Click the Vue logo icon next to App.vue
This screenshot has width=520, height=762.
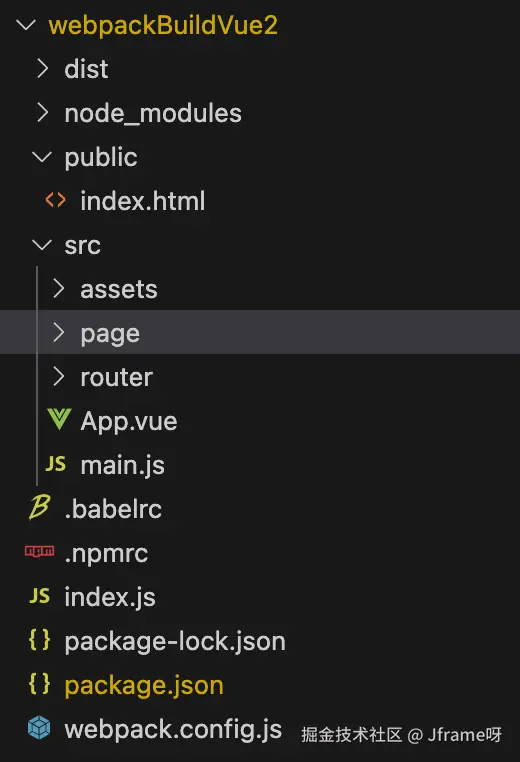point(59,419)
